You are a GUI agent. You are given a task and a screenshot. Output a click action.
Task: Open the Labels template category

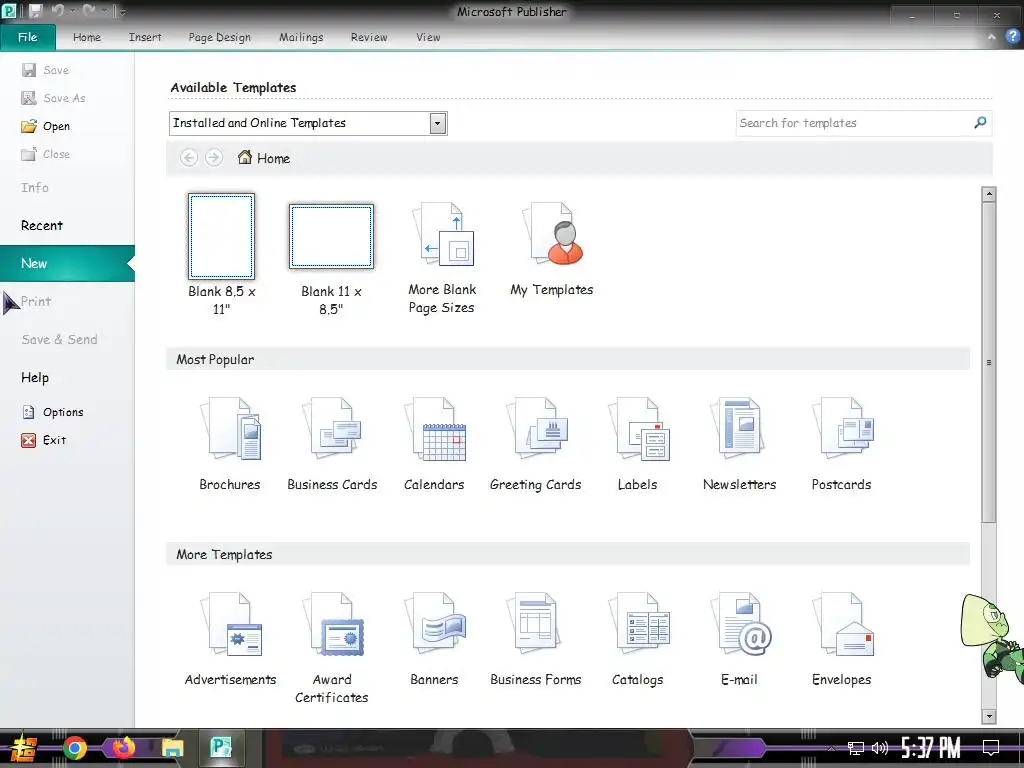(637, 443)
